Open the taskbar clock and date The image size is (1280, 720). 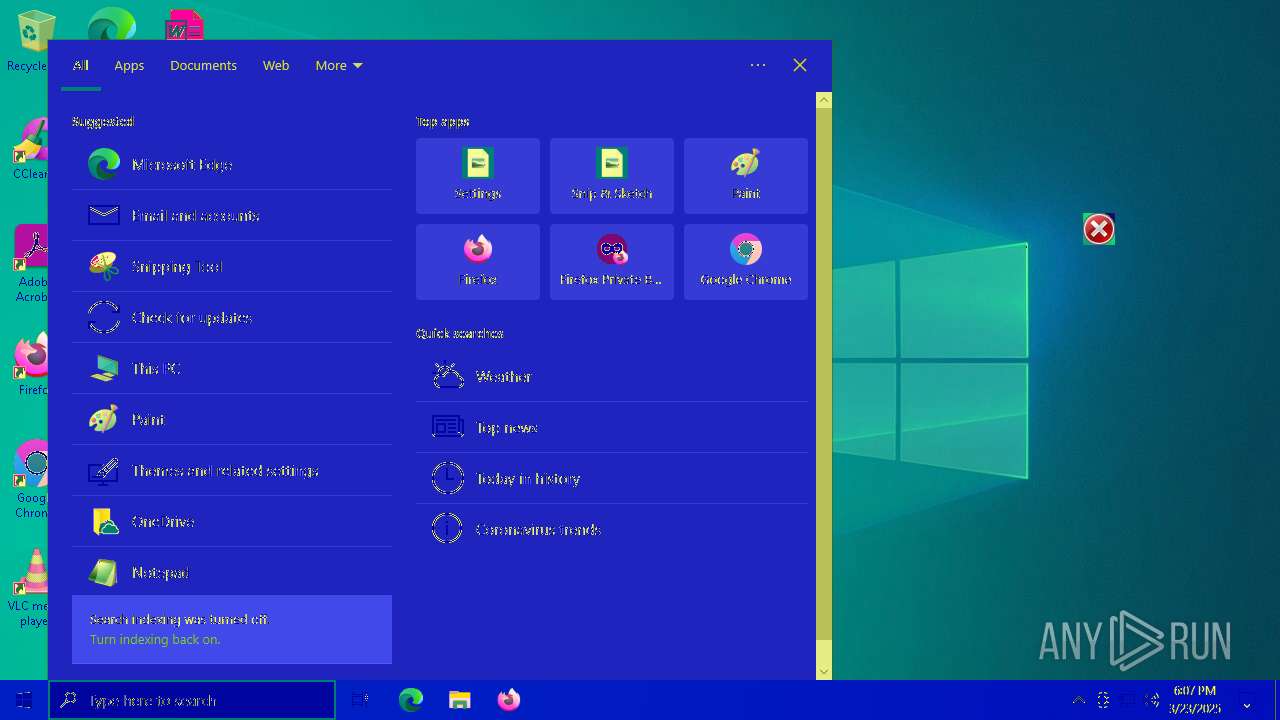[x=1194, y=700]
